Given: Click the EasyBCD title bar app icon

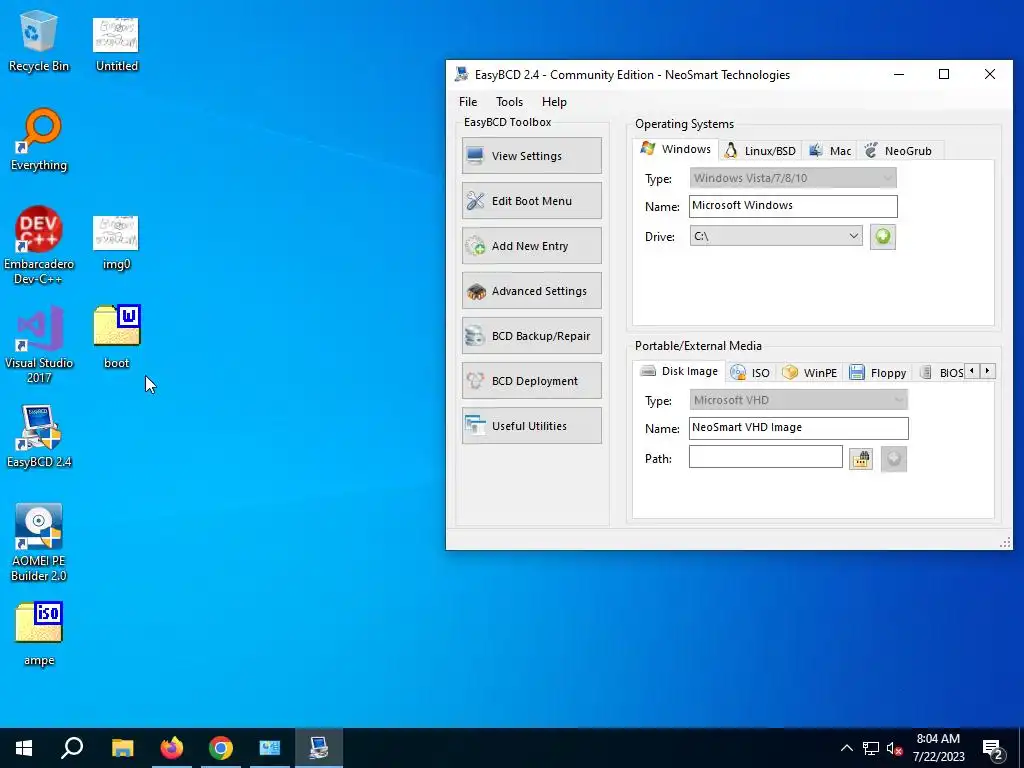Looking at the screenshot, I should pyautogui.click(x=462, y=74).
